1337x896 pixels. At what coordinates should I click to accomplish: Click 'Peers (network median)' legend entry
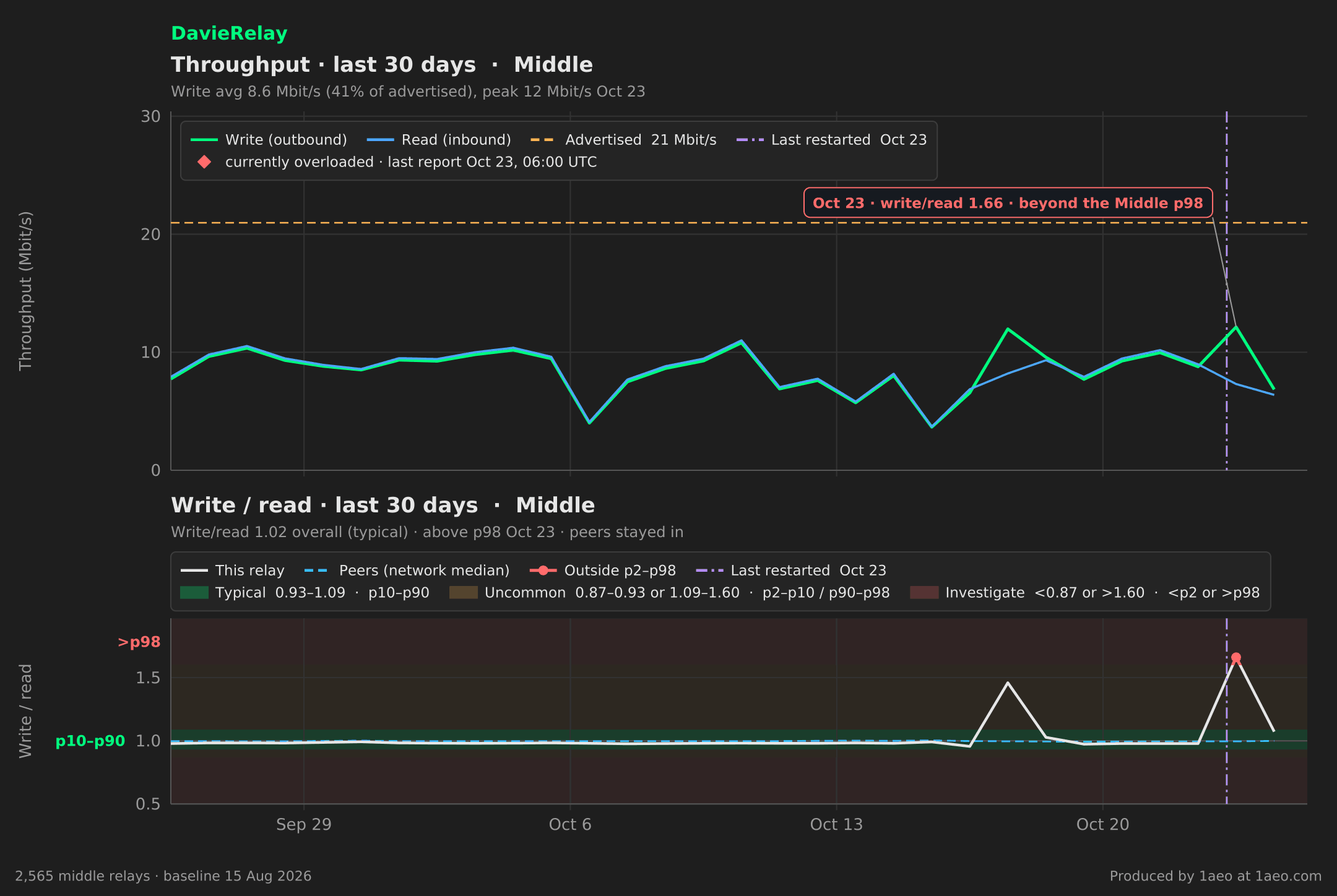407,571
